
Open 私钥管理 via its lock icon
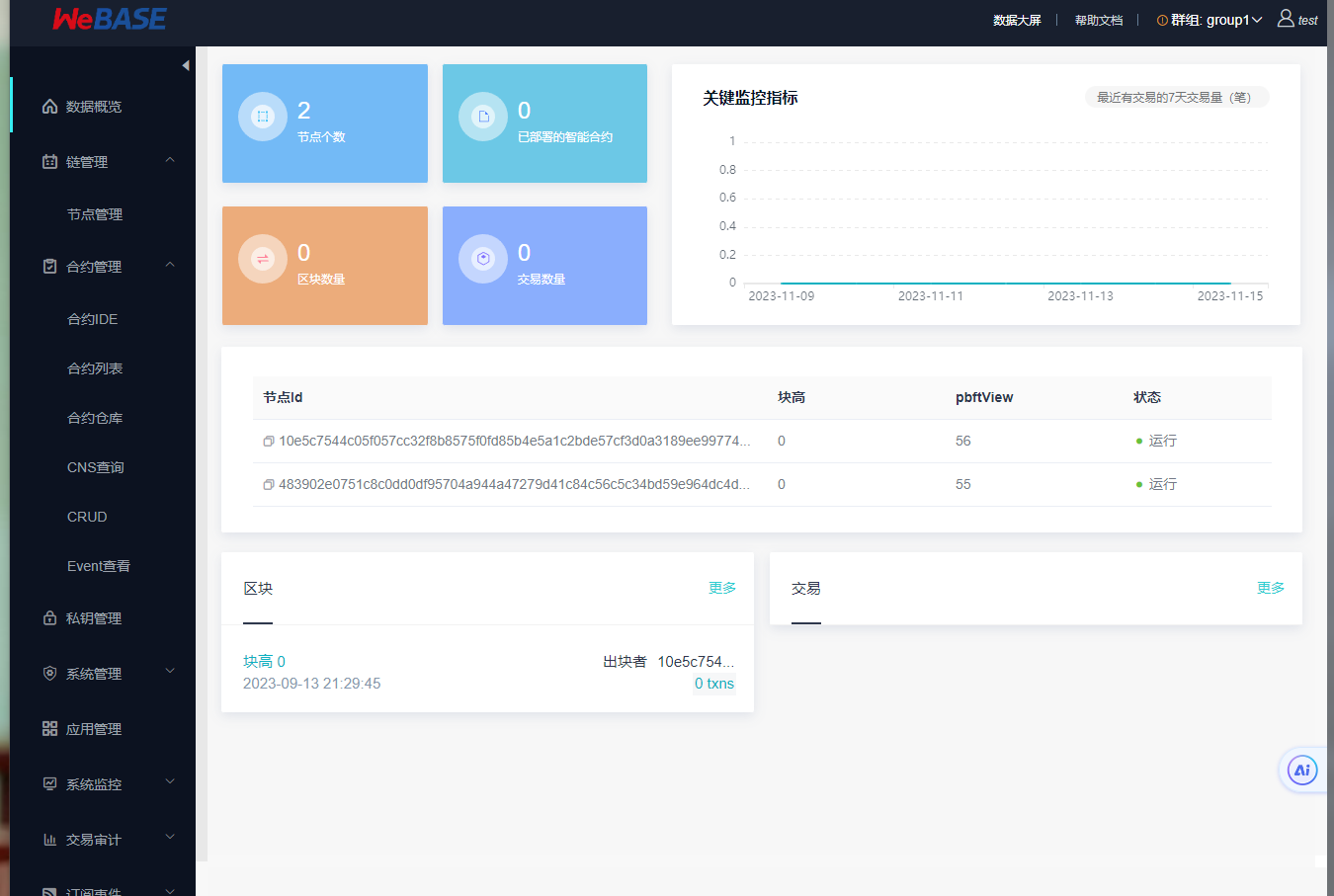[49, 617]
